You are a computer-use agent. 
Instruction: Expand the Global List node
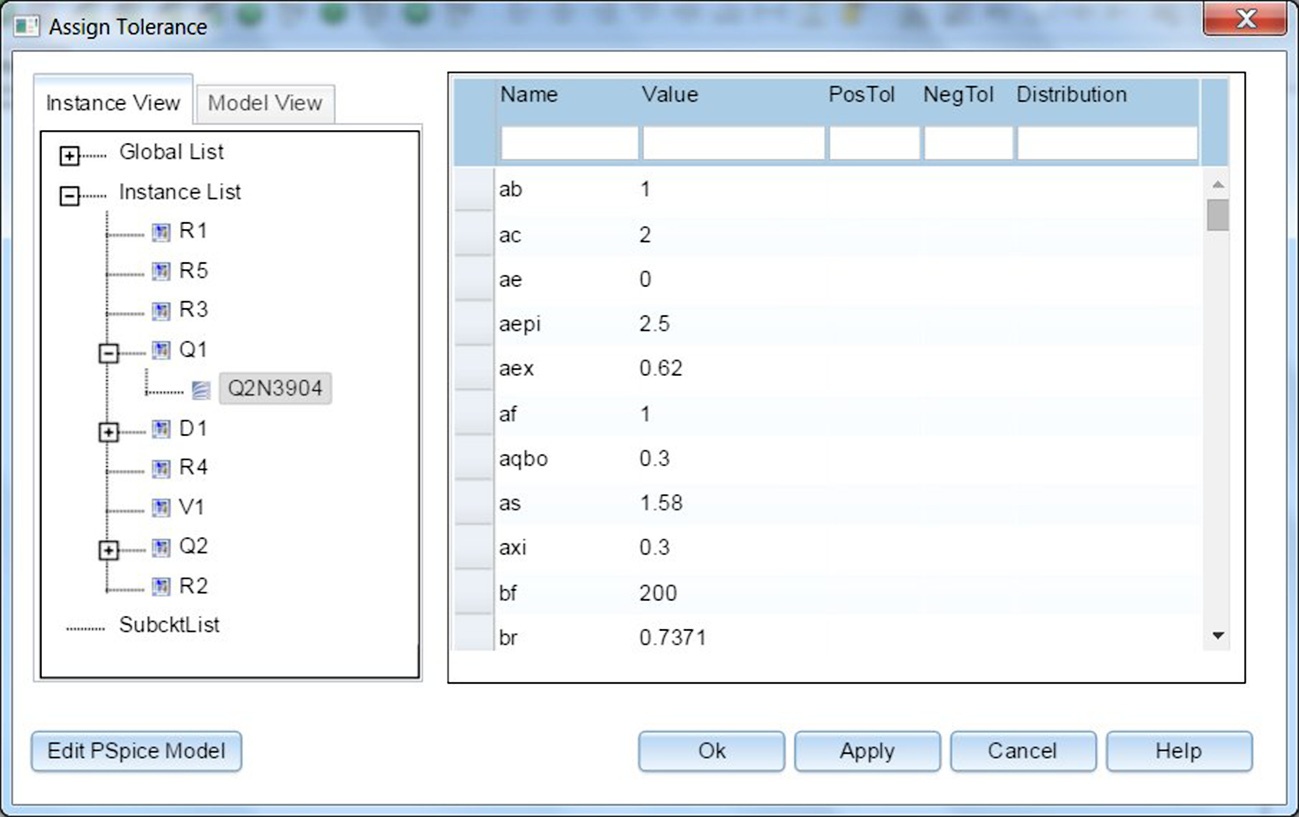pyautogui.click(x=69, y=156)
